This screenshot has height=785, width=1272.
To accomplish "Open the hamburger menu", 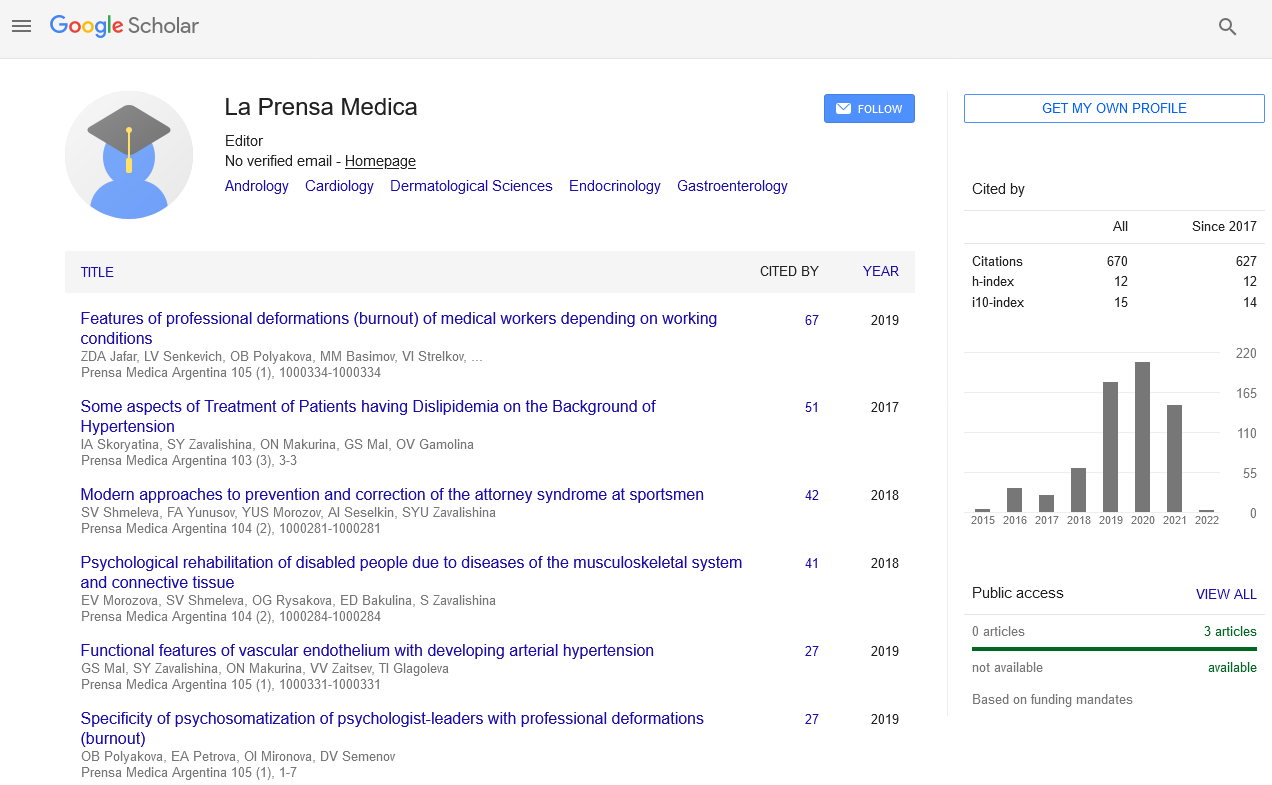I will point(22,27).
